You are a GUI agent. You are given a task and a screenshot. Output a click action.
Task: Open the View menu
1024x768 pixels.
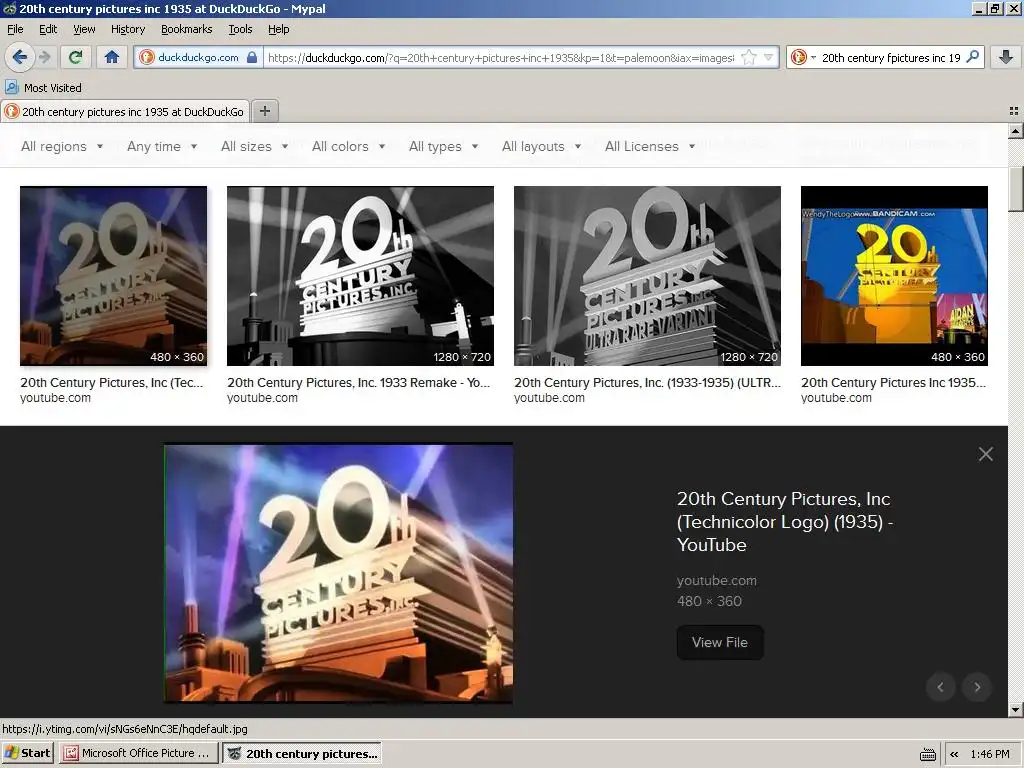click(x=84, y=29)
